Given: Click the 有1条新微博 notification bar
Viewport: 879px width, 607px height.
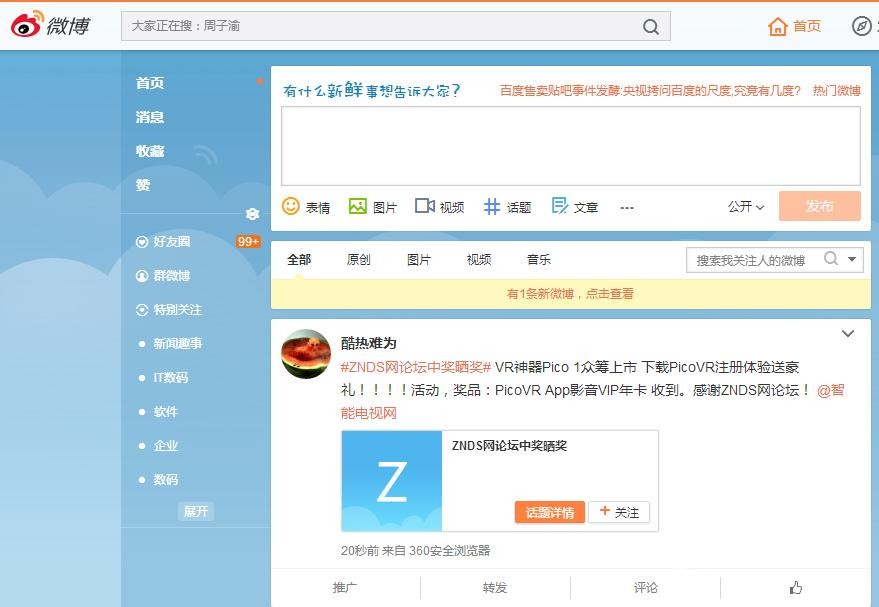Looking at the screenshot, I should (571, 294).
